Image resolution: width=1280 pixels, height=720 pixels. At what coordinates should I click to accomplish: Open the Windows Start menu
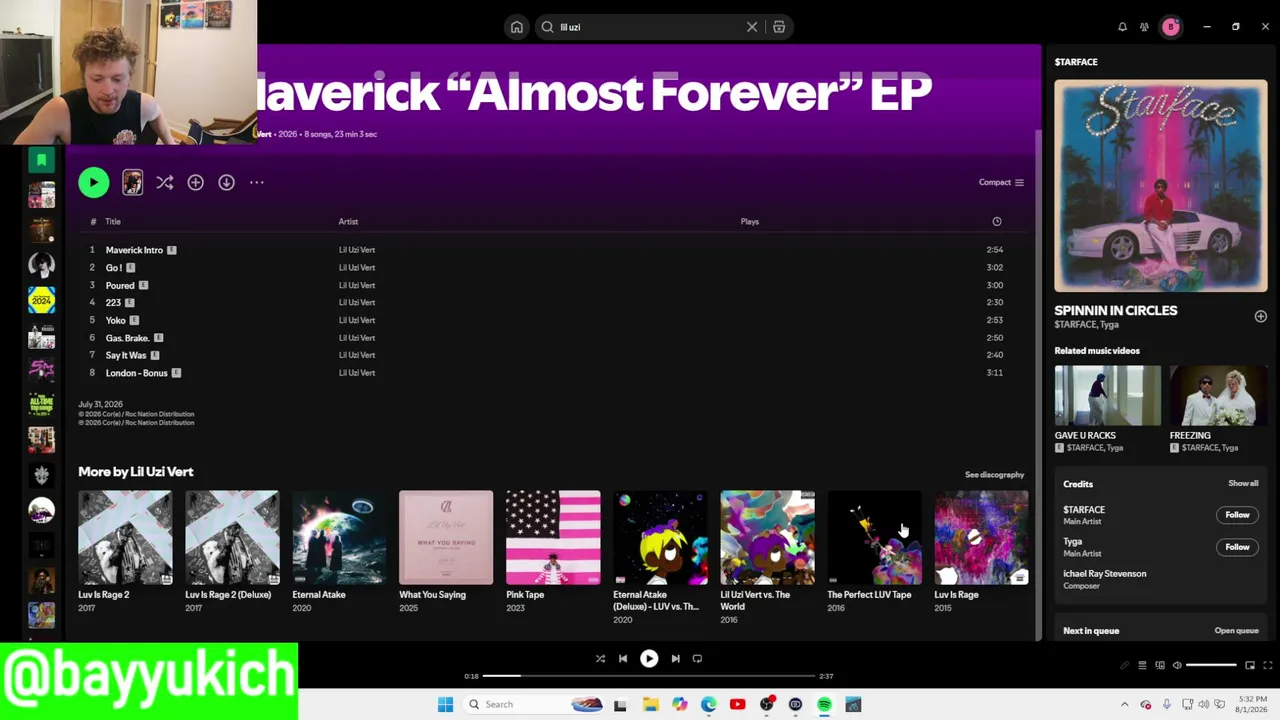tap(445, 704)
